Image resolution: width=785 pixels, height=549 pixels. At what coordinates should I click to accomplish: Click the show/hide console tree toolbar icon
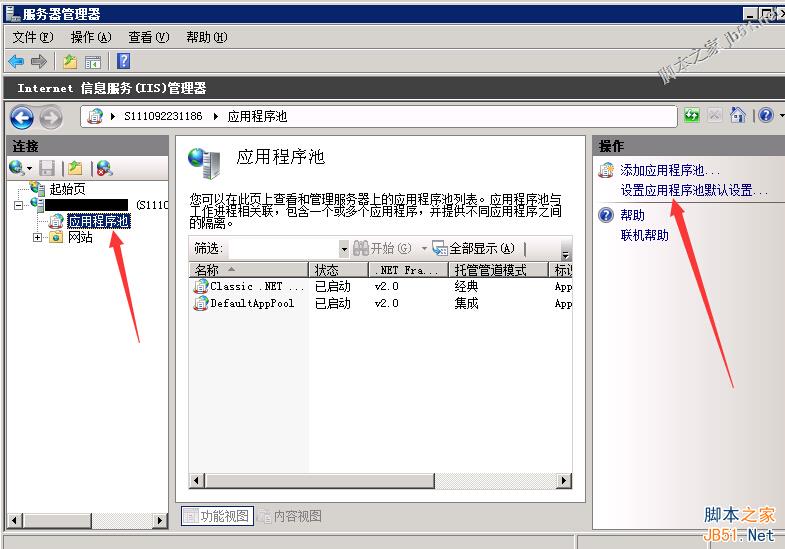click(x=92, y=62)
